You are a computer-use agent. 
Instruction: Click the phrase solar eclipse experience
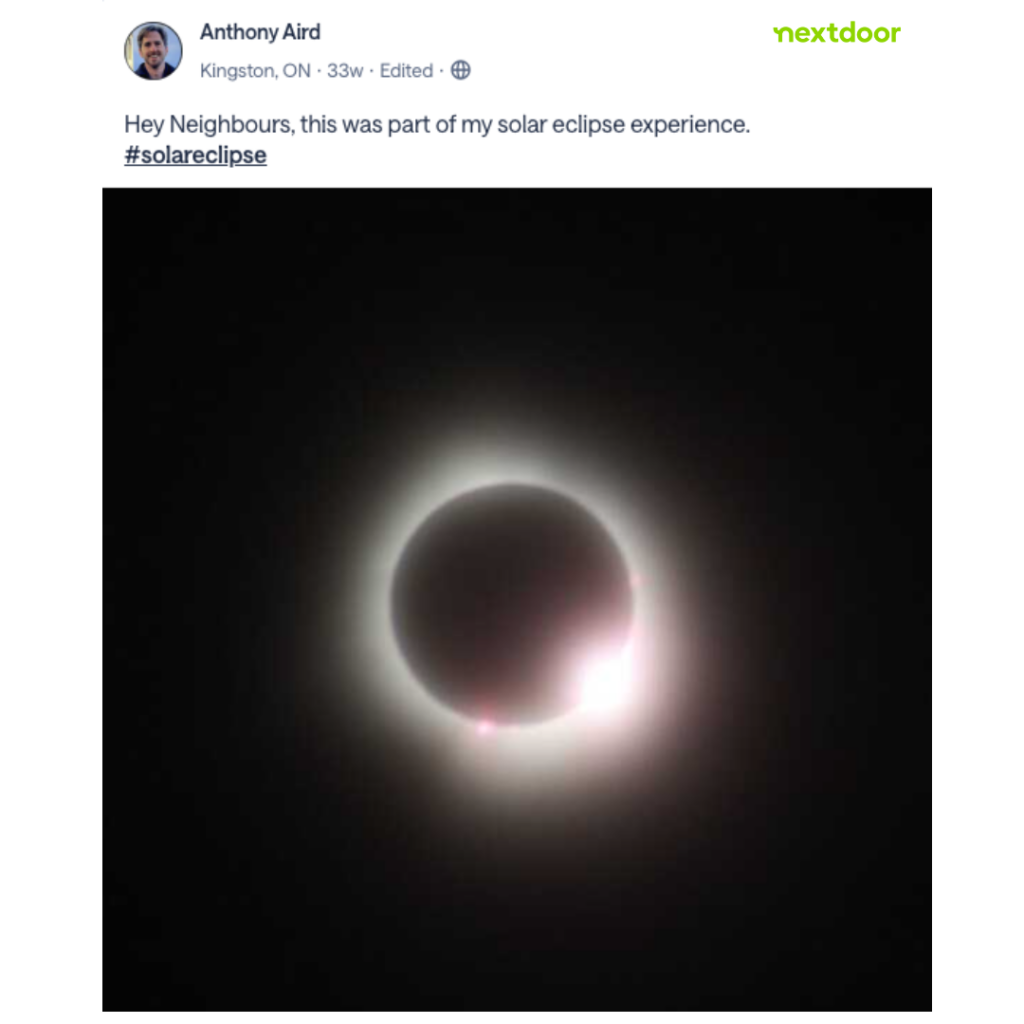[623, 124]
